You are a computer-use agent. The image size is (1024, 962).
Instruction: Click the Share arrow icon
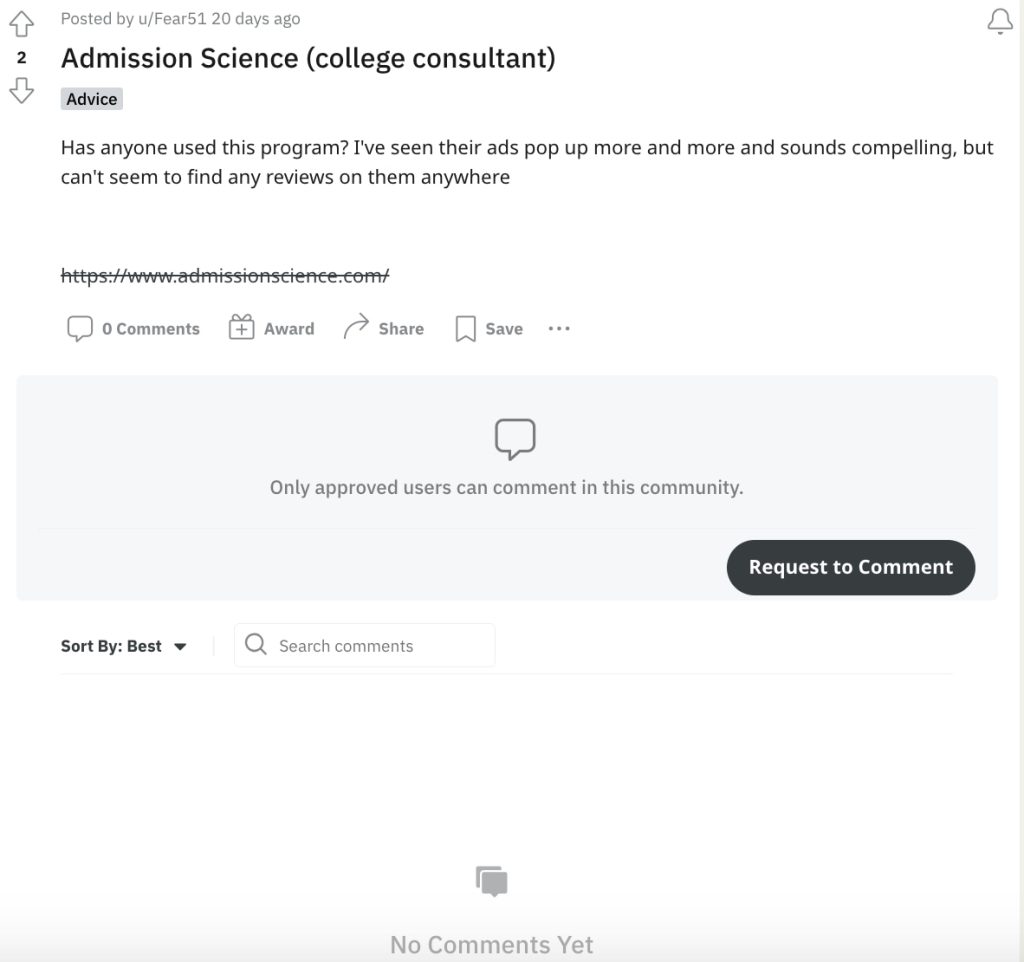point(357,326)
